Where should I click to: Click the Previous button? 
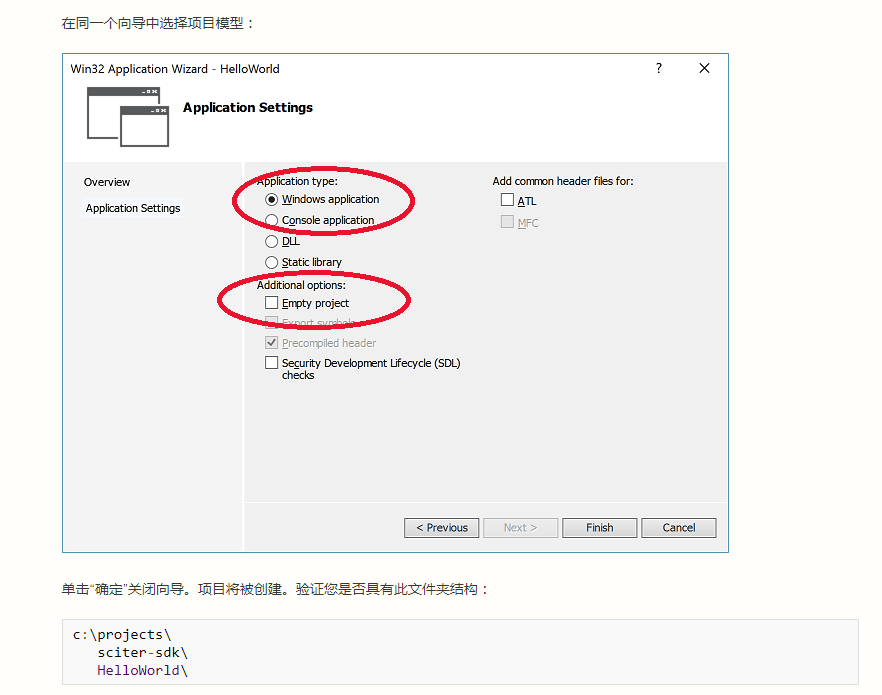pyautogui.click(x=441, y=527)
